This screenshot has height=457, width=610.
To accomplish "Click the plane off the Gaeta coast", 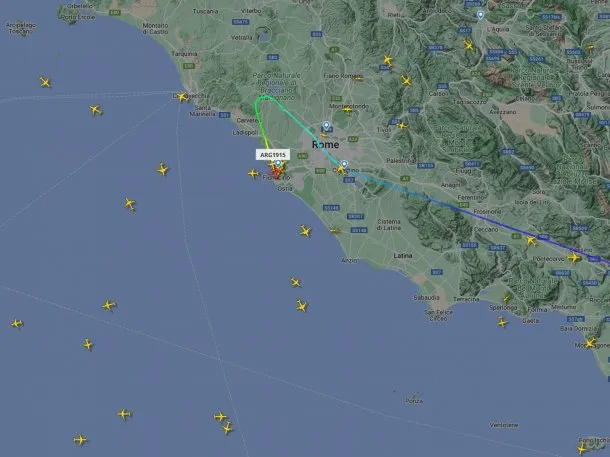I will 502,322.
